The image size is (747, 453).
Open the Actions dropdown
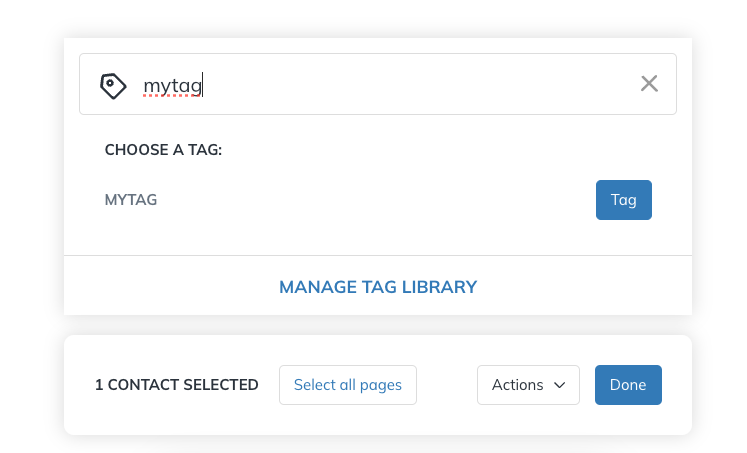pos(528,385)
